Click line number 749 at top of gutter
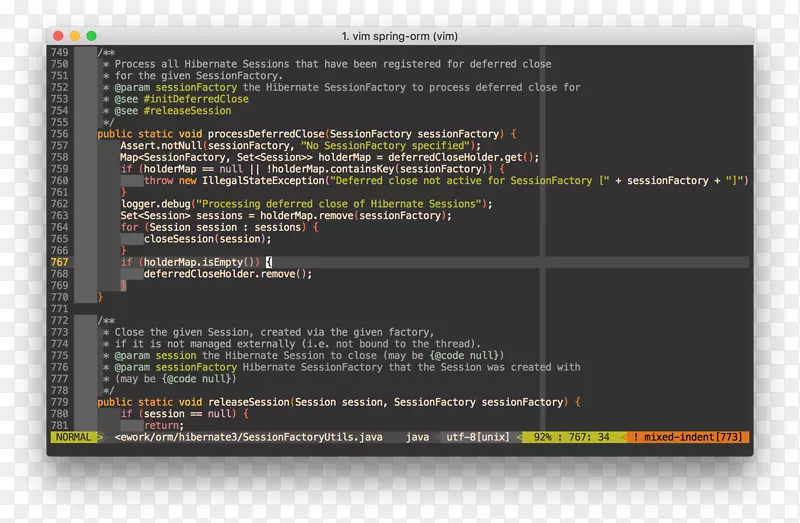This screenshot has height=523, width=800. (59, 52)
